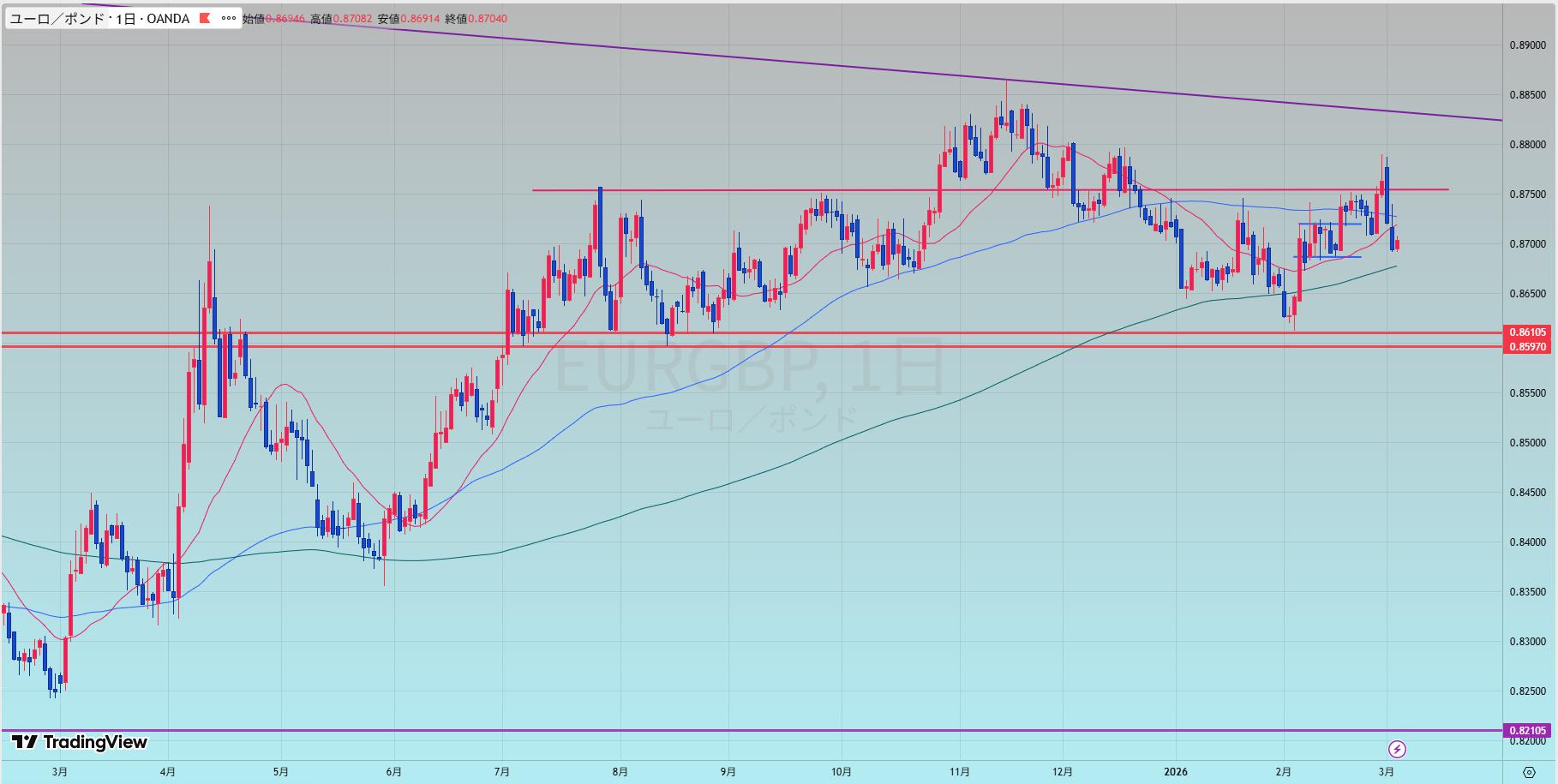
Task: Click the 2026 year marker on time axis
Action: coord(1176,772)
